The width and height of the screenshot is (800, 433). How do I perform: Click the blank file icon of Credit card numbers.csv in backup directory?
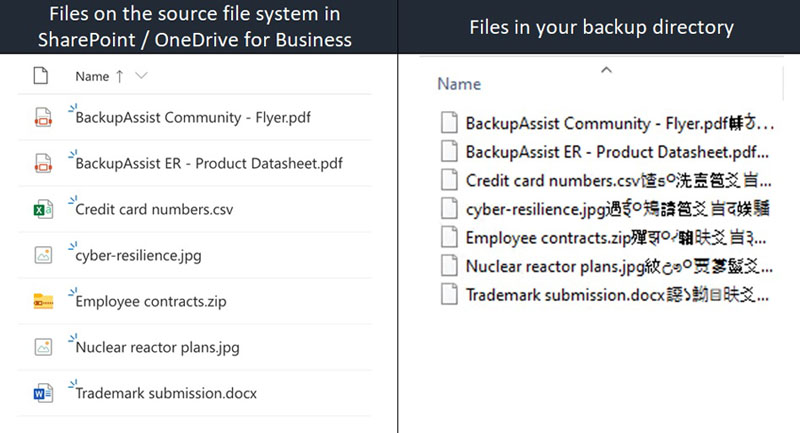(449, 180)
